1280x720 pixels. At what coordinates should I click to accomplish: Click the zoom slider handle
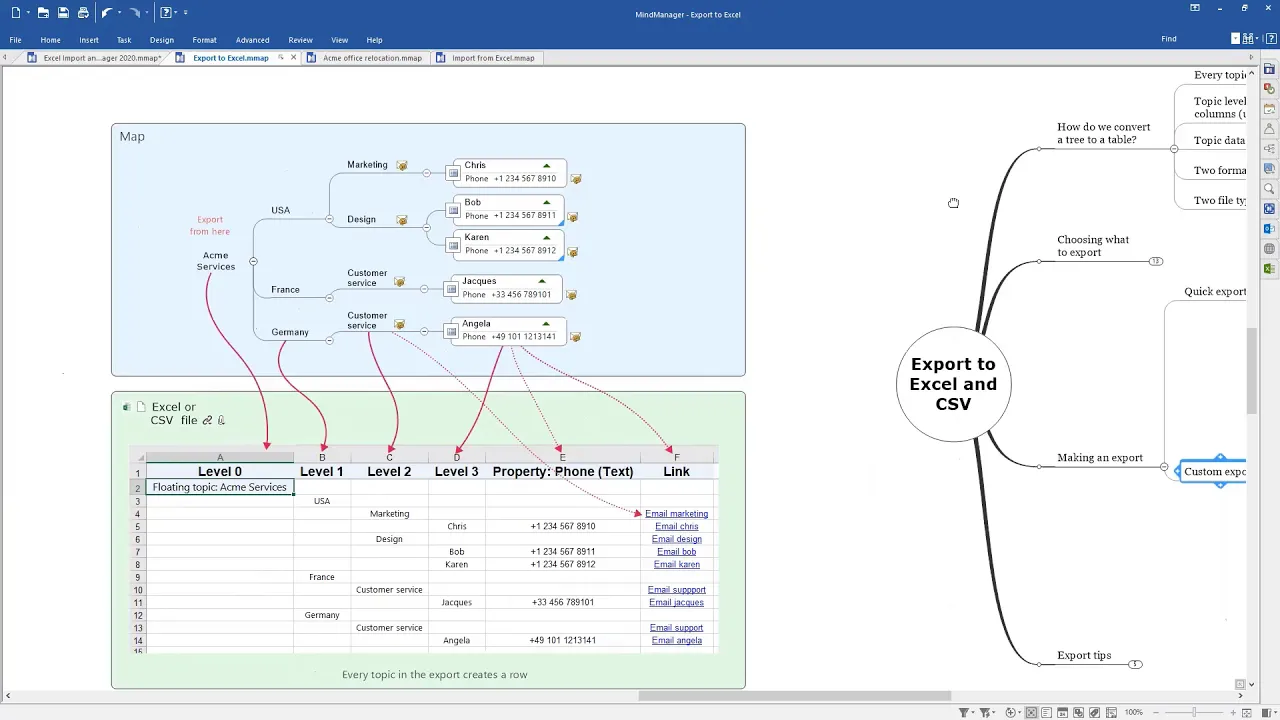[x=1194, y=712]
